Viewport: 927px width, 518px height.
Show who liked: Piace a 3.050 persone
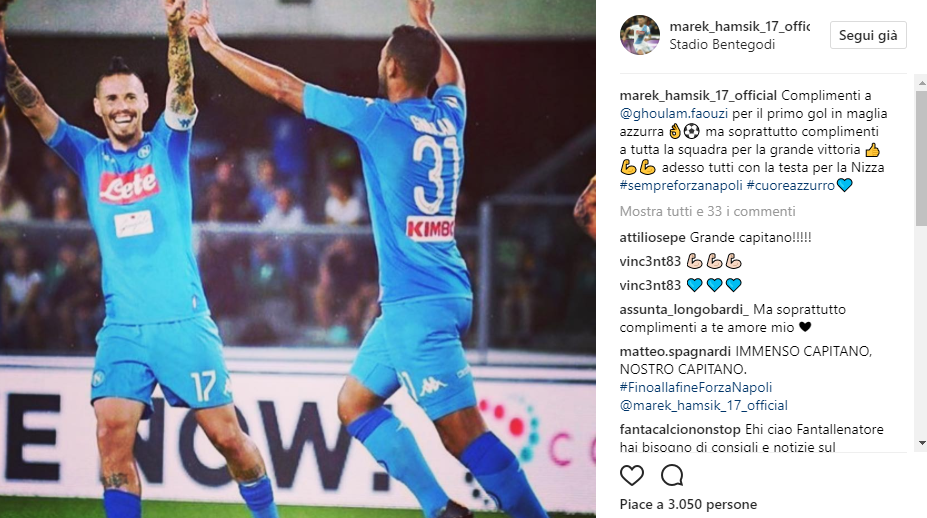(x=688, y=504)
